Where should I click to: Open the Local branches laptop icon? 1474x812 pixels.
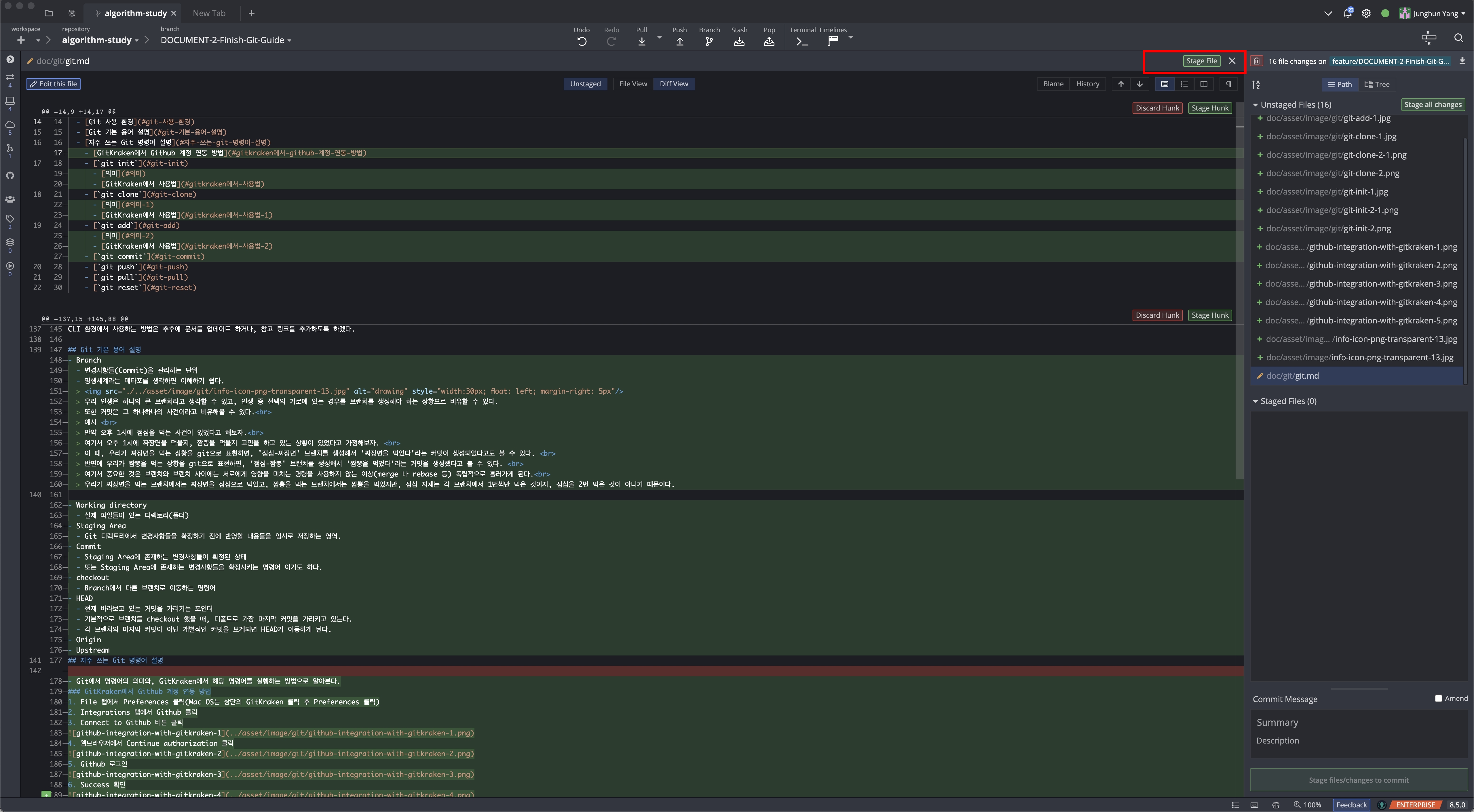(10, 101)
